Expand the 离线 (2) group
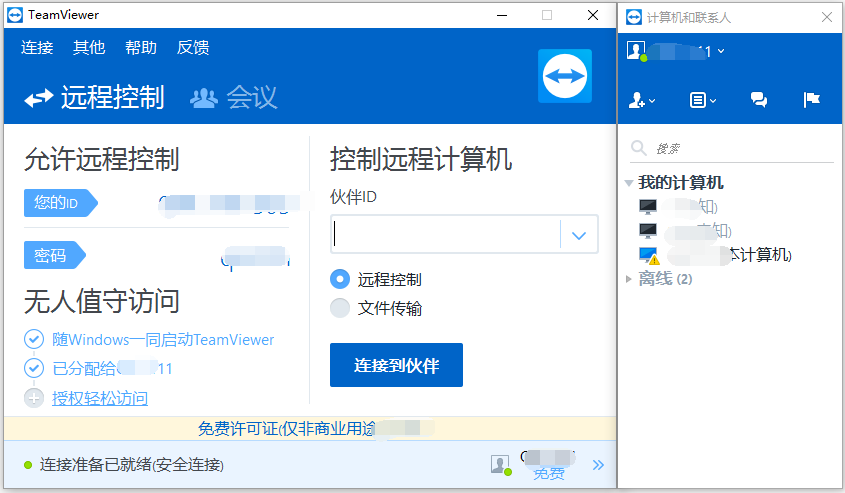The width and height of the screenshot is (845, 493). pos(628,279)
